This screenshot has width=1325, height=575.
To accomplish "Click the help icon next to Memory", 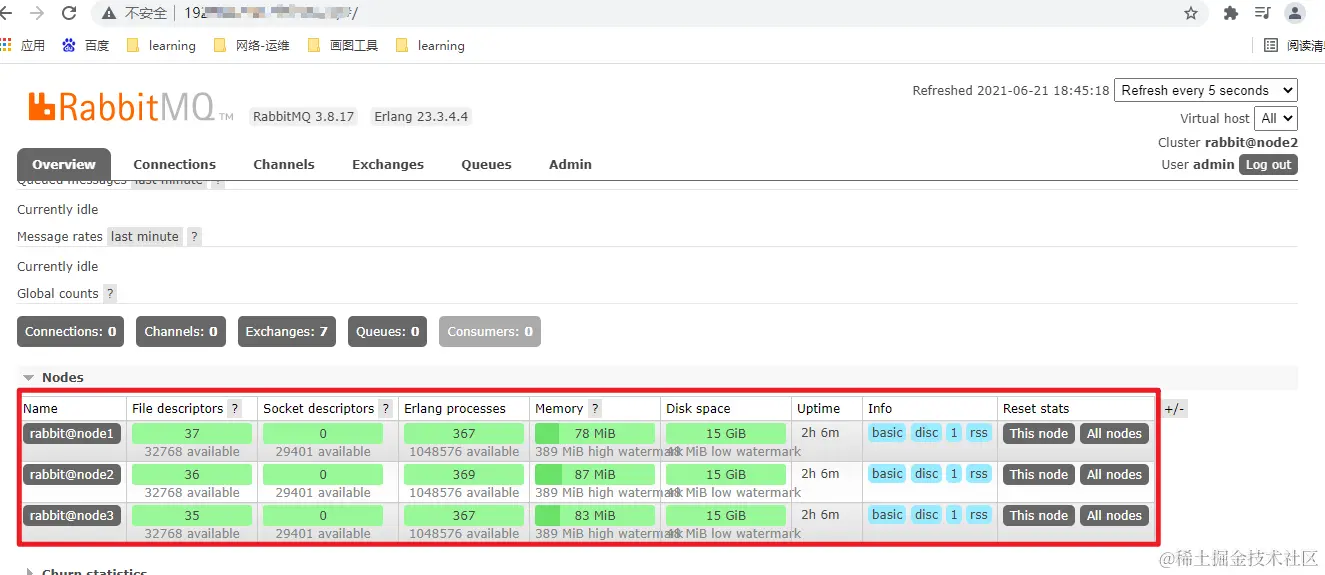I will [595, 408].
